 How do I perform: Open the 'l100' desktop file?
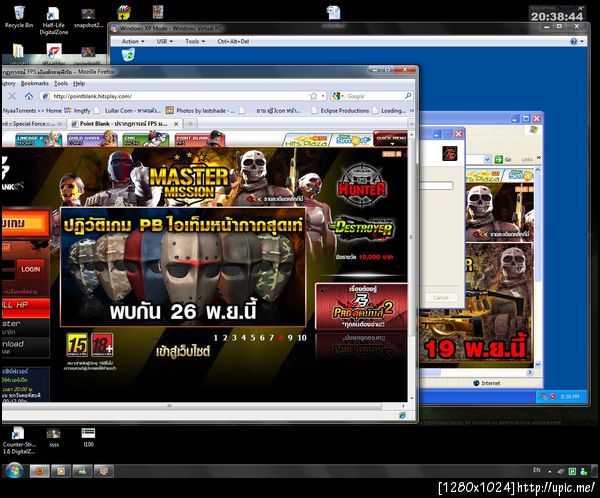coord(88,437)
